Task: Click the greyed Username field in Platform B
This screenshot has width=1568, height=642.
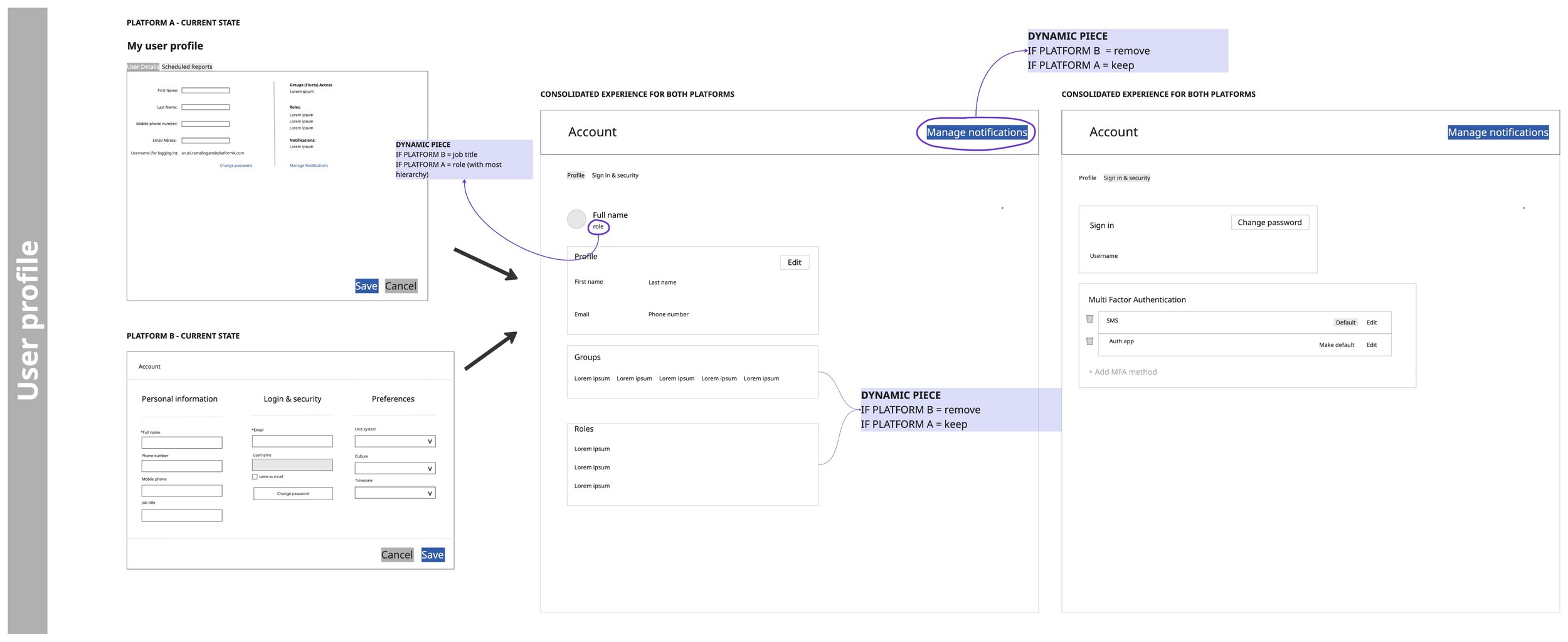Action: coord(292,465)
